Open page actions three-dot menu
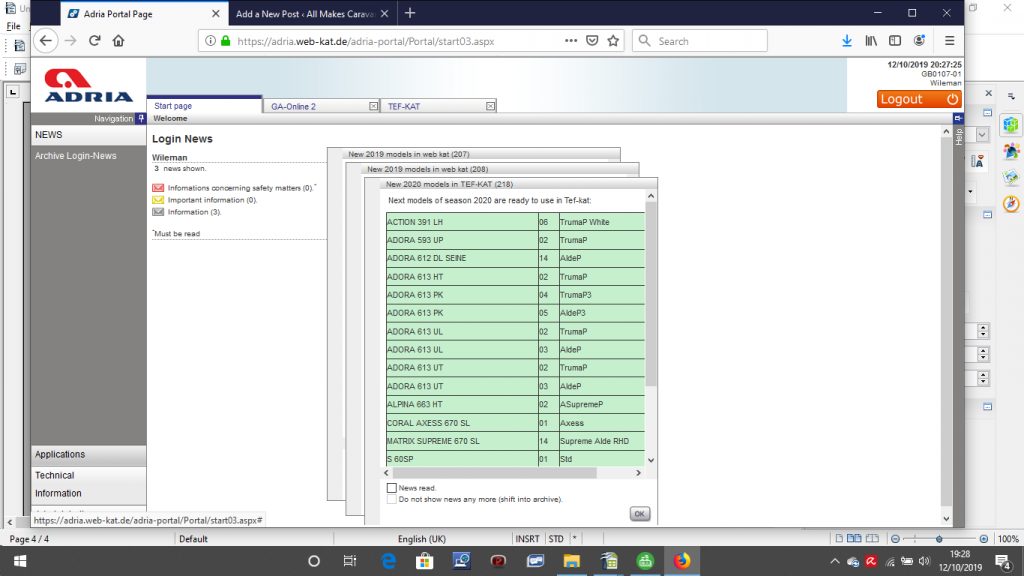The image size is (1024, 576). tap(571, 40)
